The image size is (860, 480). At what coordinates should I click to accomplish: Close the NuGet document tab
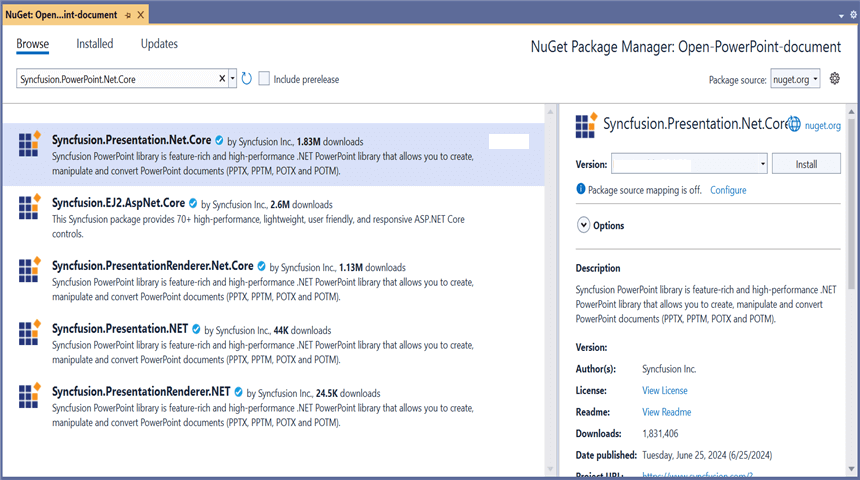pyautogui.click(x=140, y=15)
